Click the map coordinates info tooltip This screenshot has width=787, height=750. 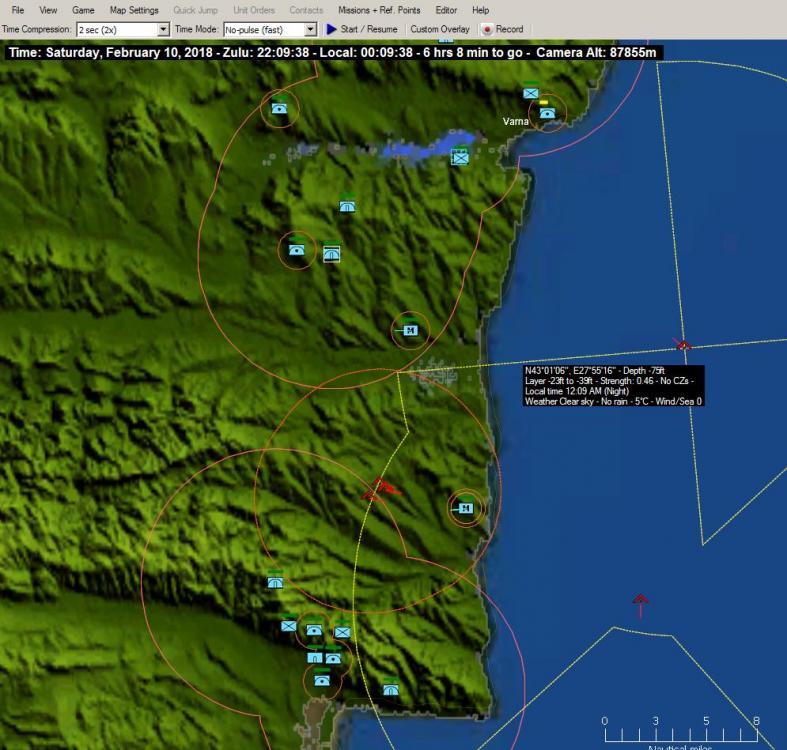tap(613, 386)
